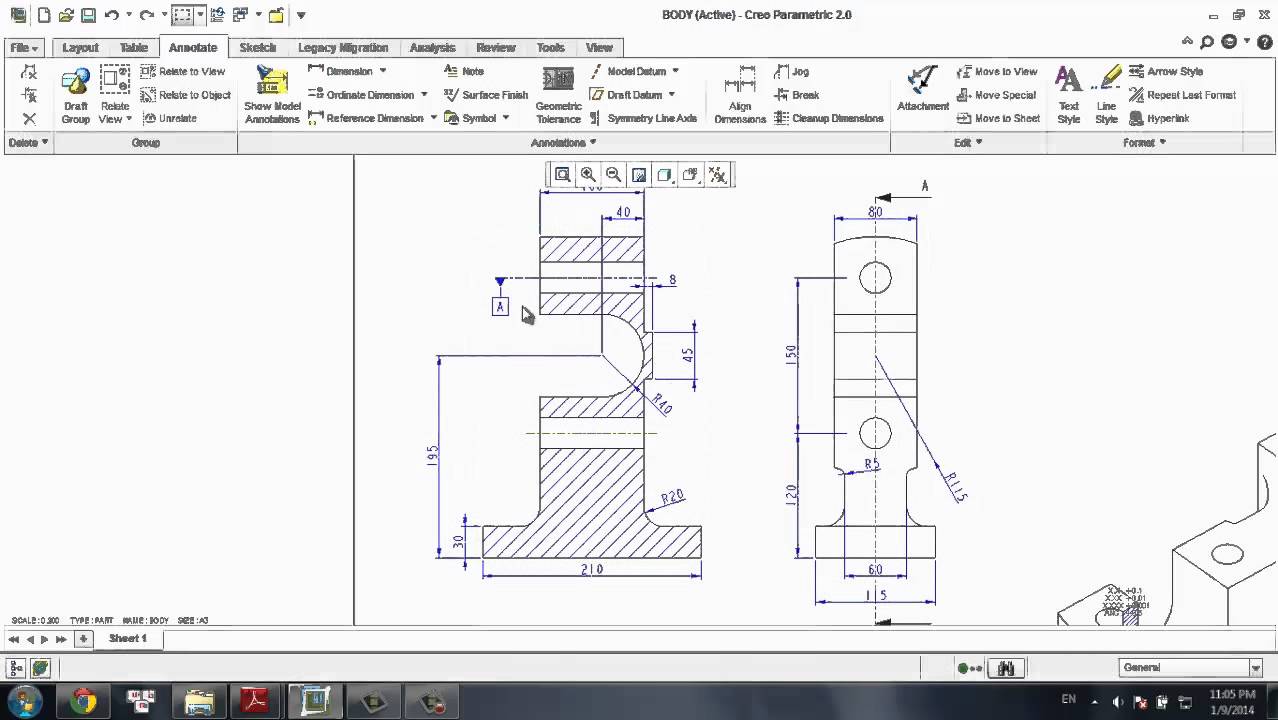Create a new file from quick access toolbar
Screen dimensions: 1278x720
pos(44,15)
